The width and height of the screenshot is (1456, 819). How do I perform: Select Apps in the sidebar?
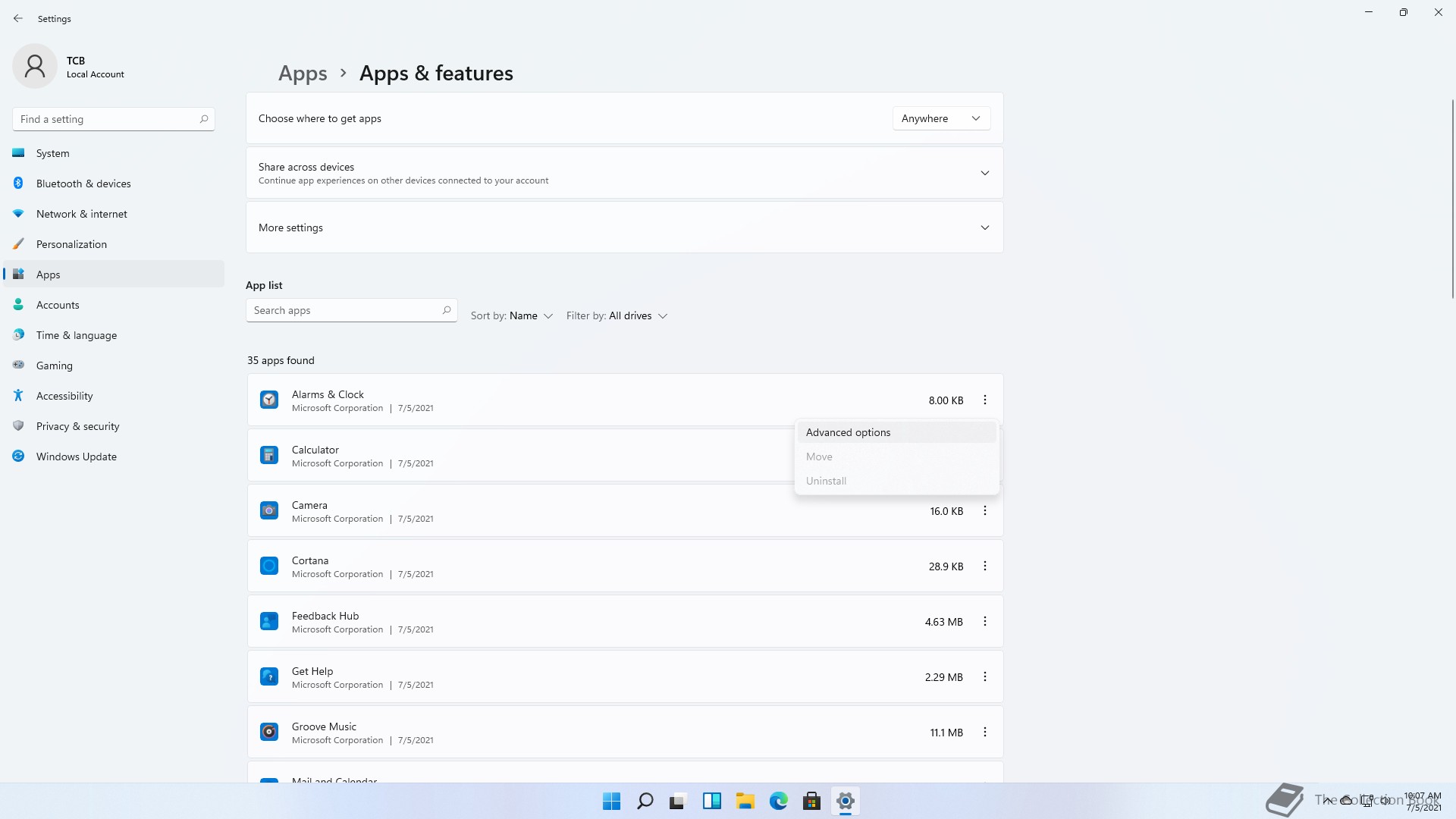pyautogui.click(x=114, y=275)
